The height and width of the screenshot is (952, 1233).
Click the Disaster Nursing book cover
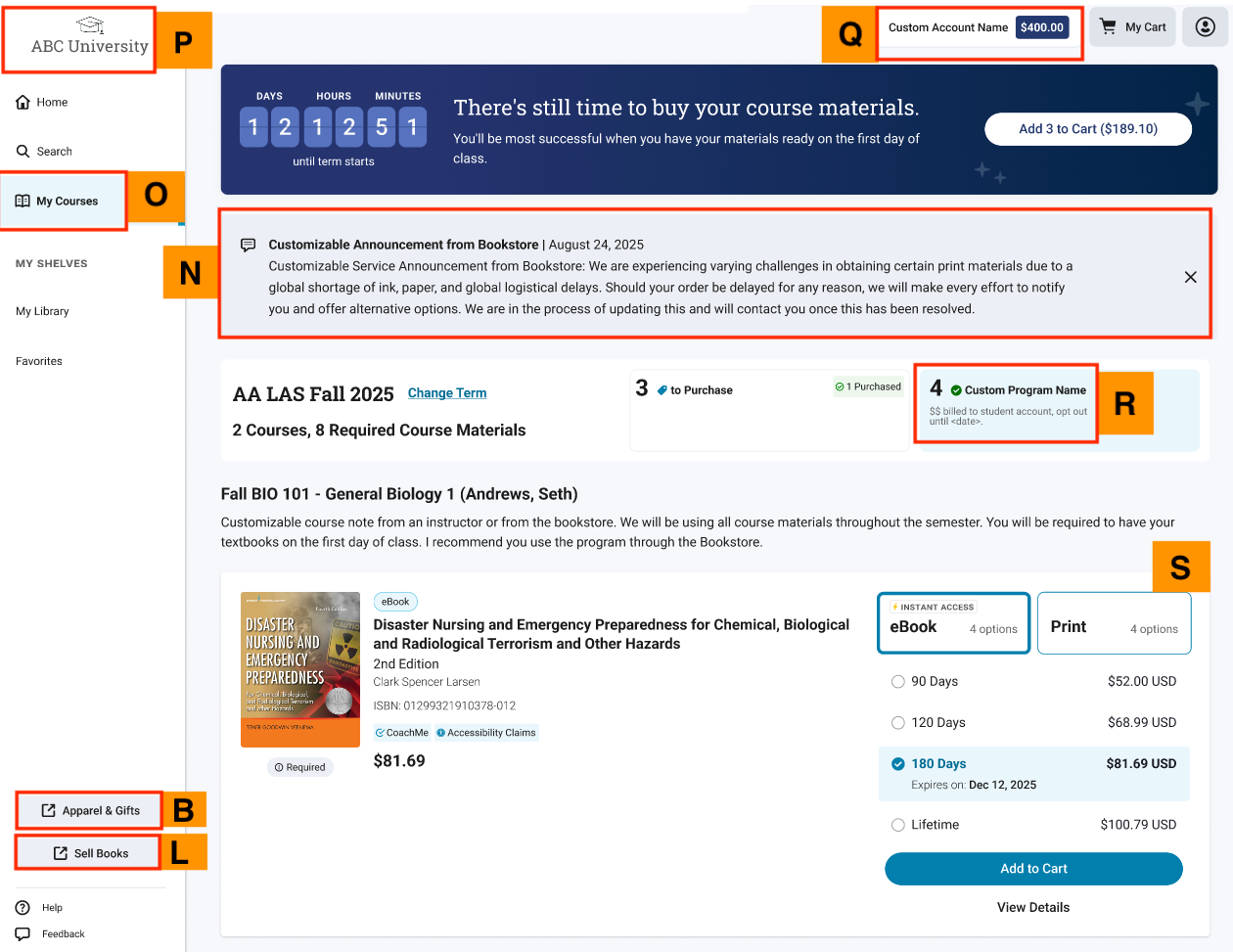[300, 669]
